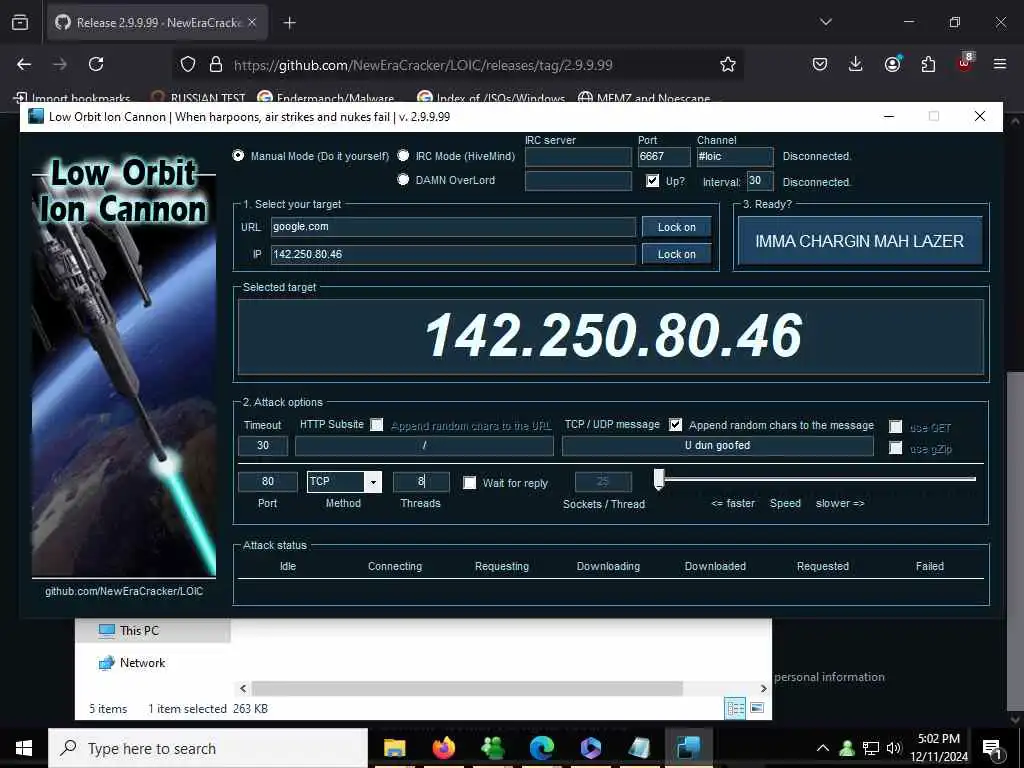Reload the GitHub release page
This screenshot has height=768, width=1024.
tap(96, 64)
